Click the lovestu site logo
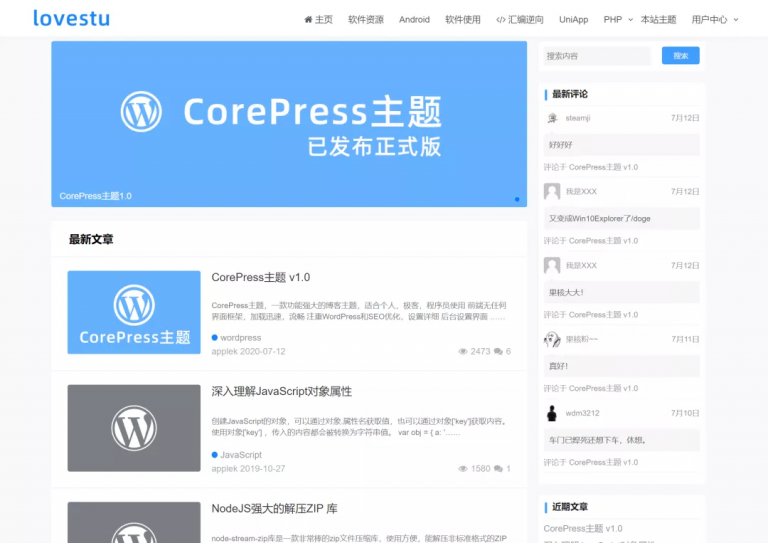Viewport: 768px width, 543px height. click(71, 18)
